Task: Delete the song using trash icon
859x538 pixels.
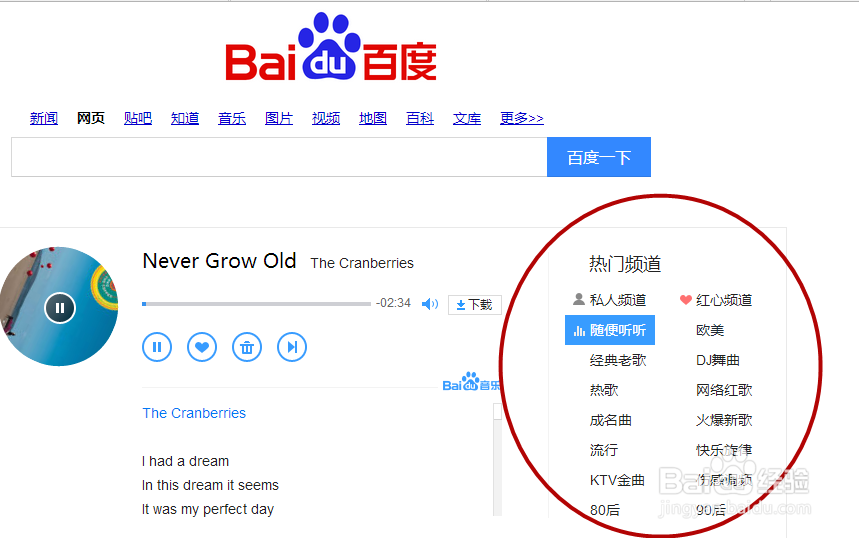Action: click(247, 347)
